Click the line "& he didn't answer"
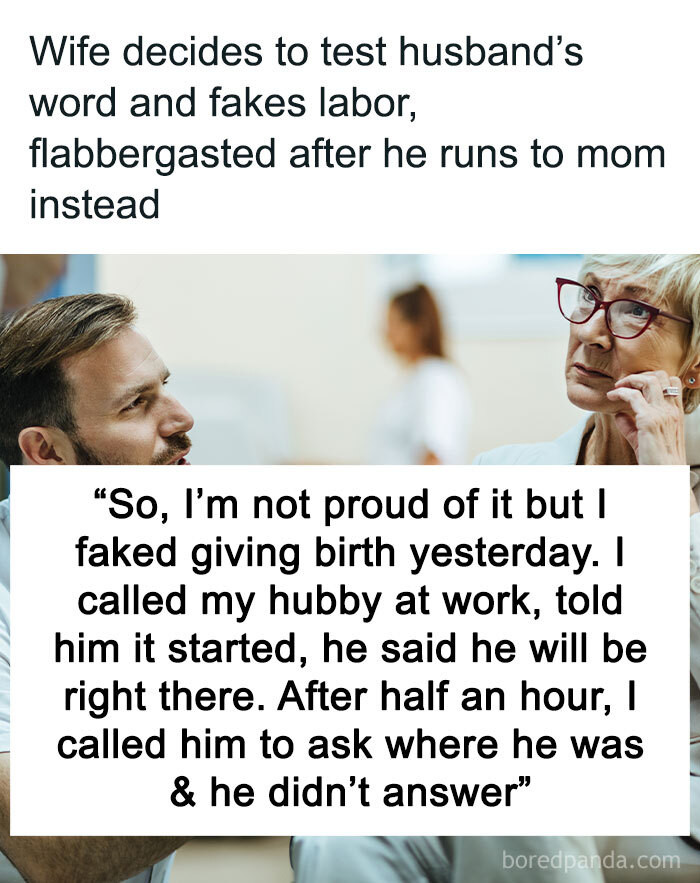 click(x=350, y=793)
